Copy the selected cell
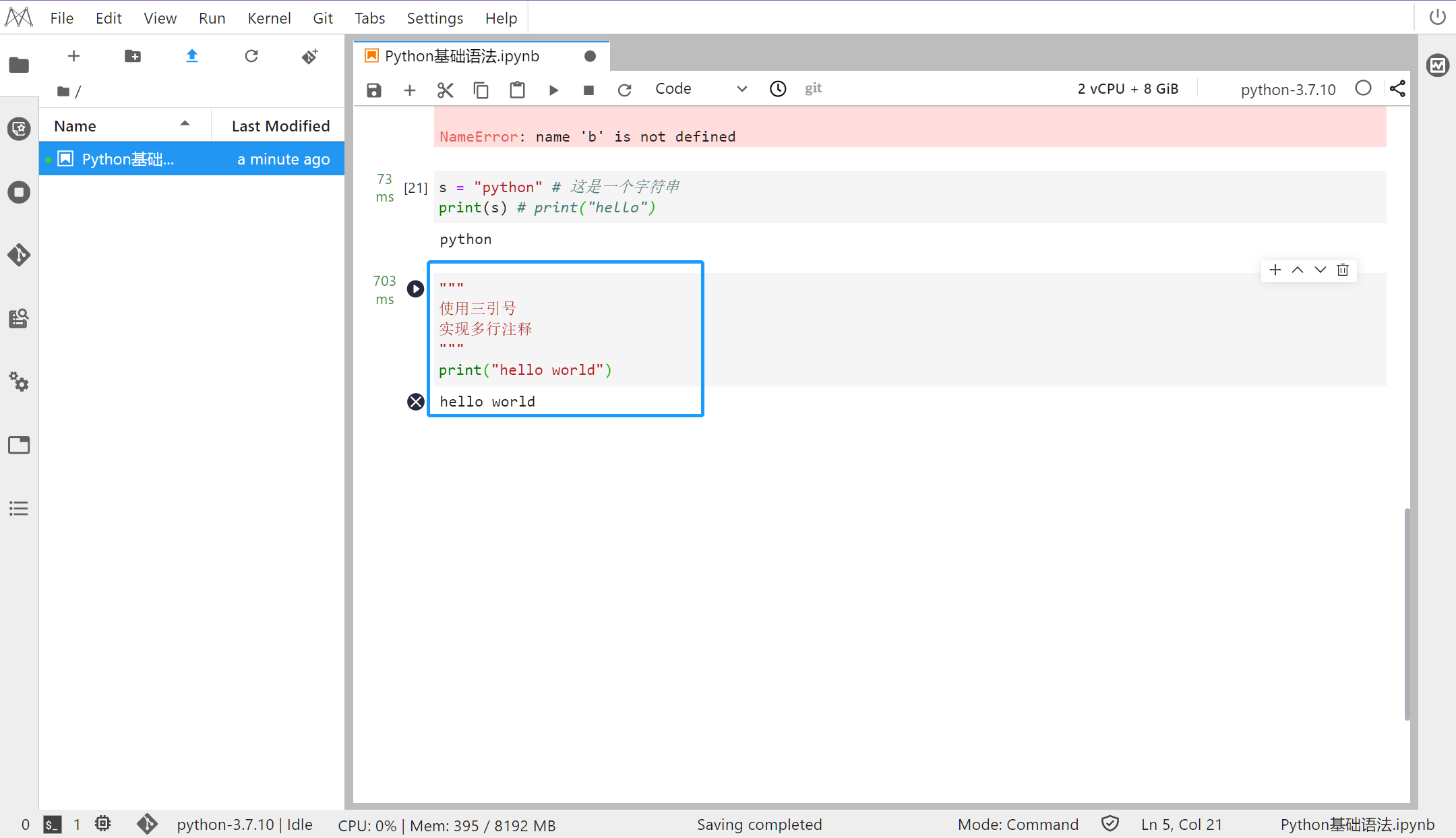Viewport: 1456px width, 838px height. coord(481,90)
